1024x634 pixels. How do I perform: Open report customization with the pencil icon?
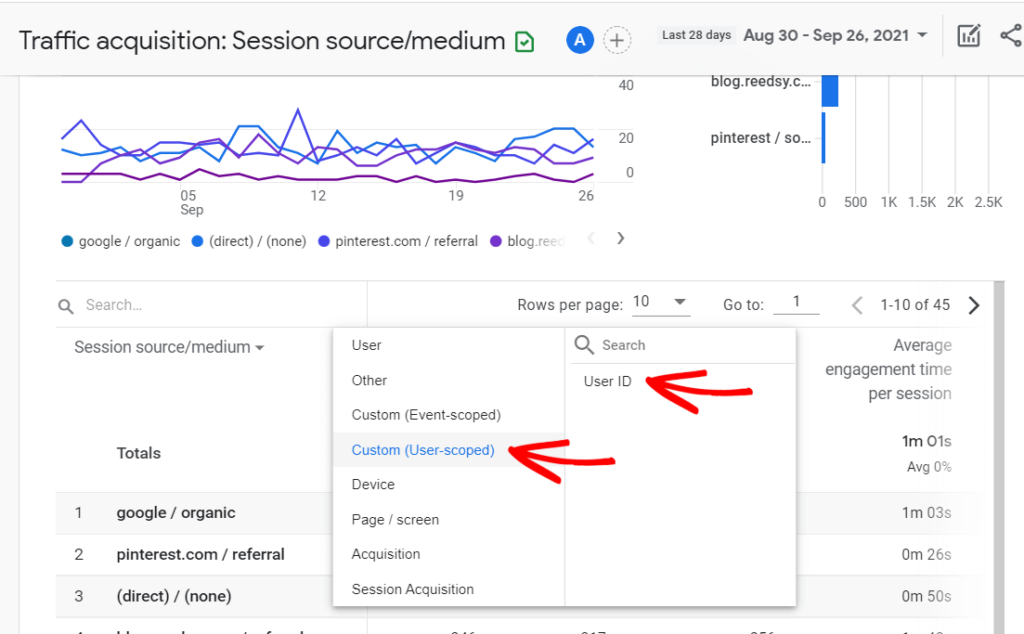(x=968, y=34)
